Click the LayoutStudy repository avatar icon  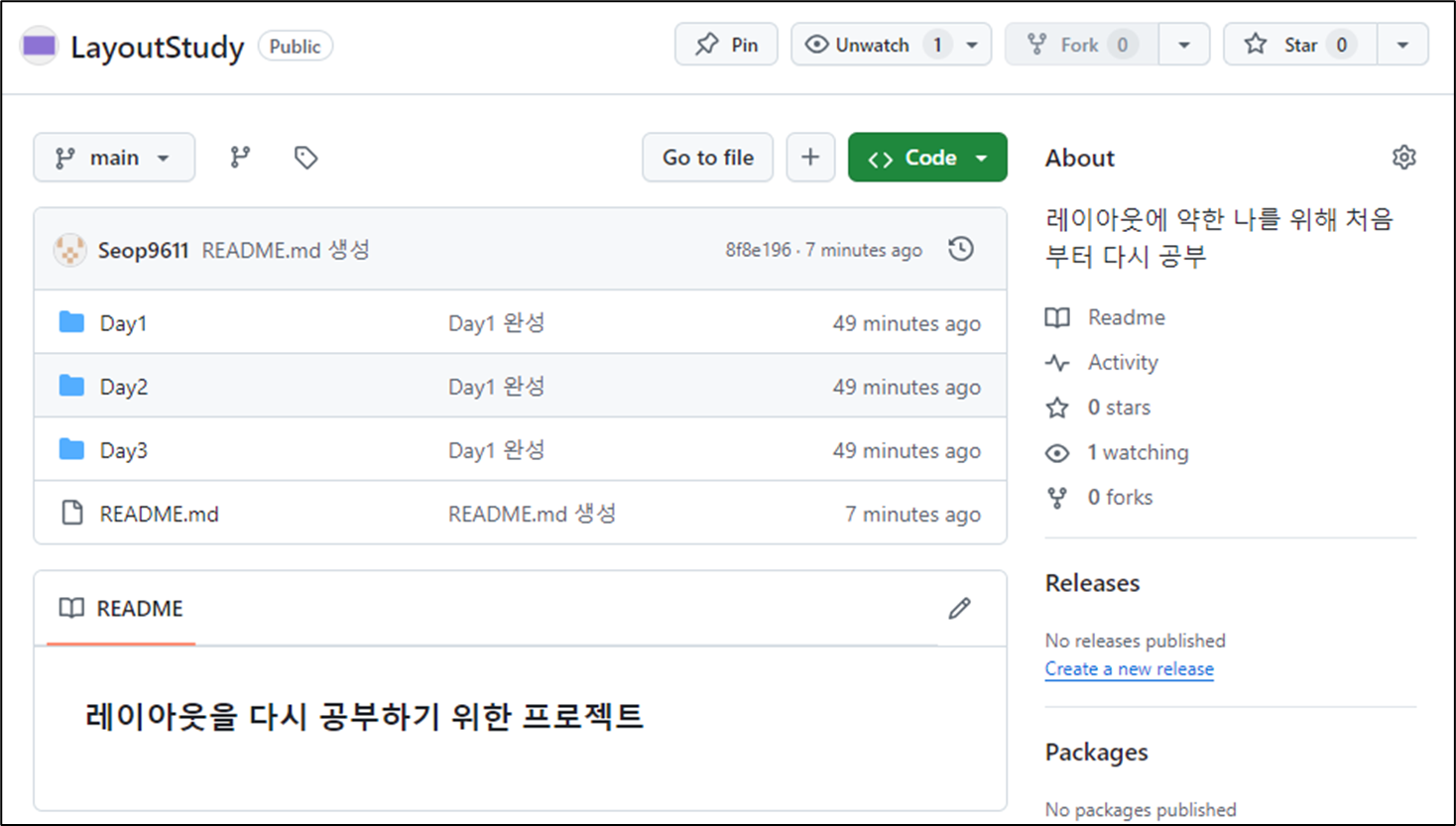tap(40, 46)
